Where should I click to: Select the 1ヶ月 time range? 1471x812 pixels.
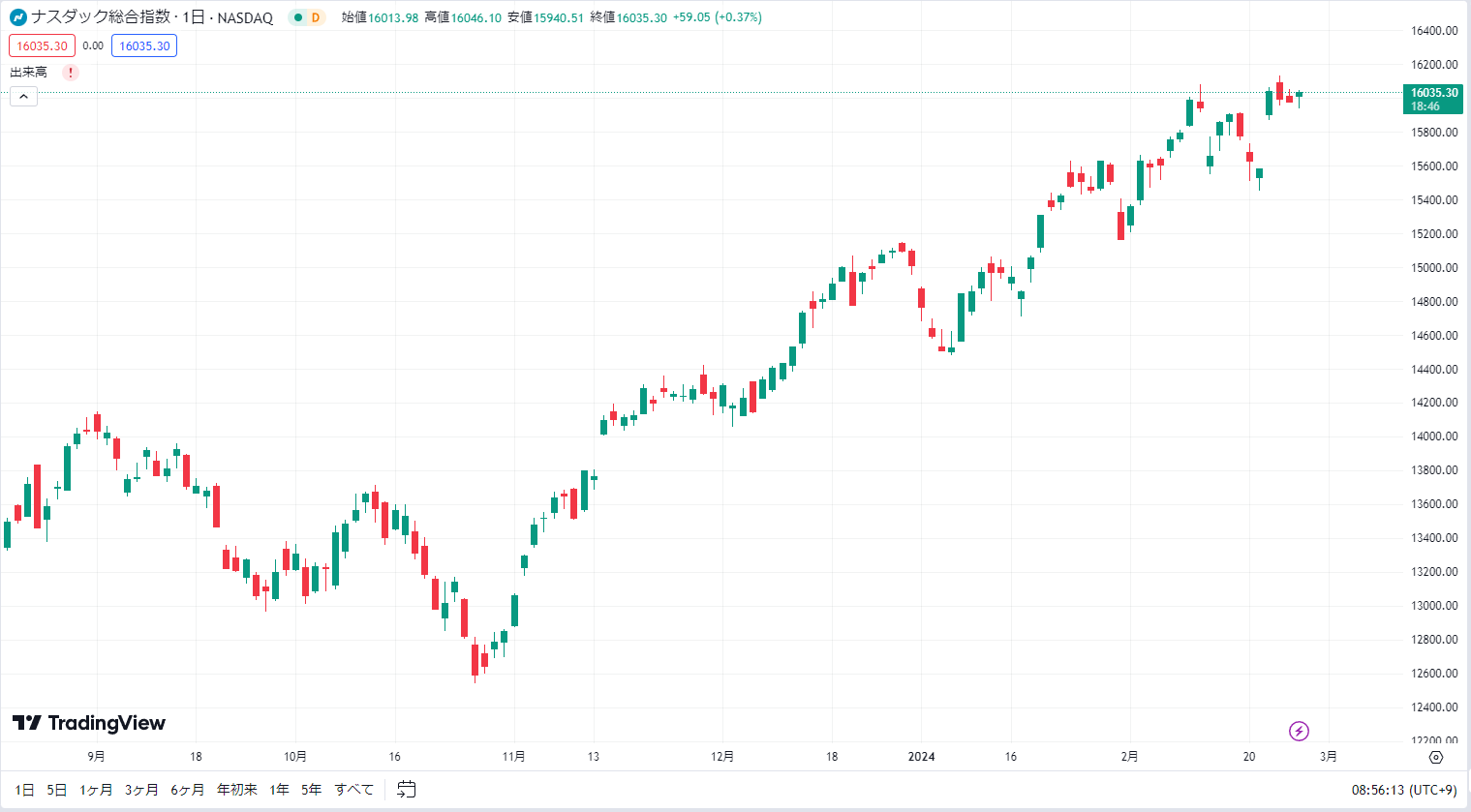tap(96, 790)
